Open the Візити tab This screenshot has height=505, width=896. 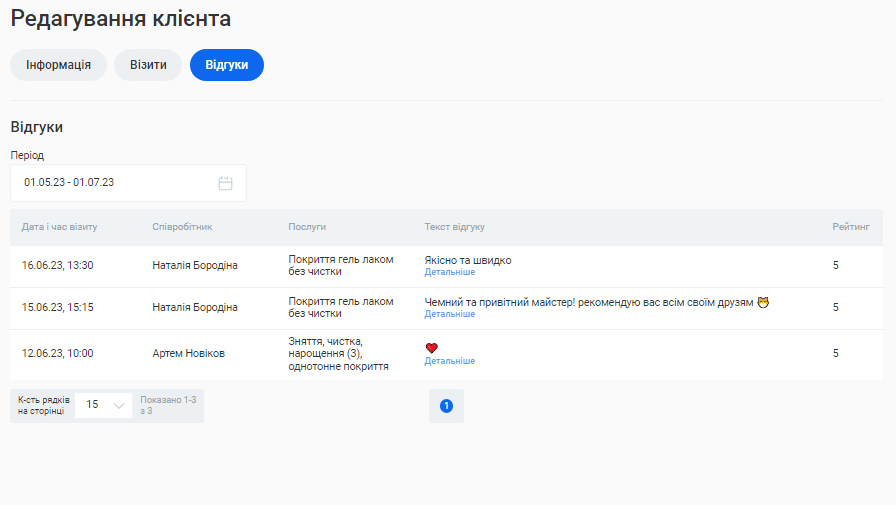click(148, 65)
